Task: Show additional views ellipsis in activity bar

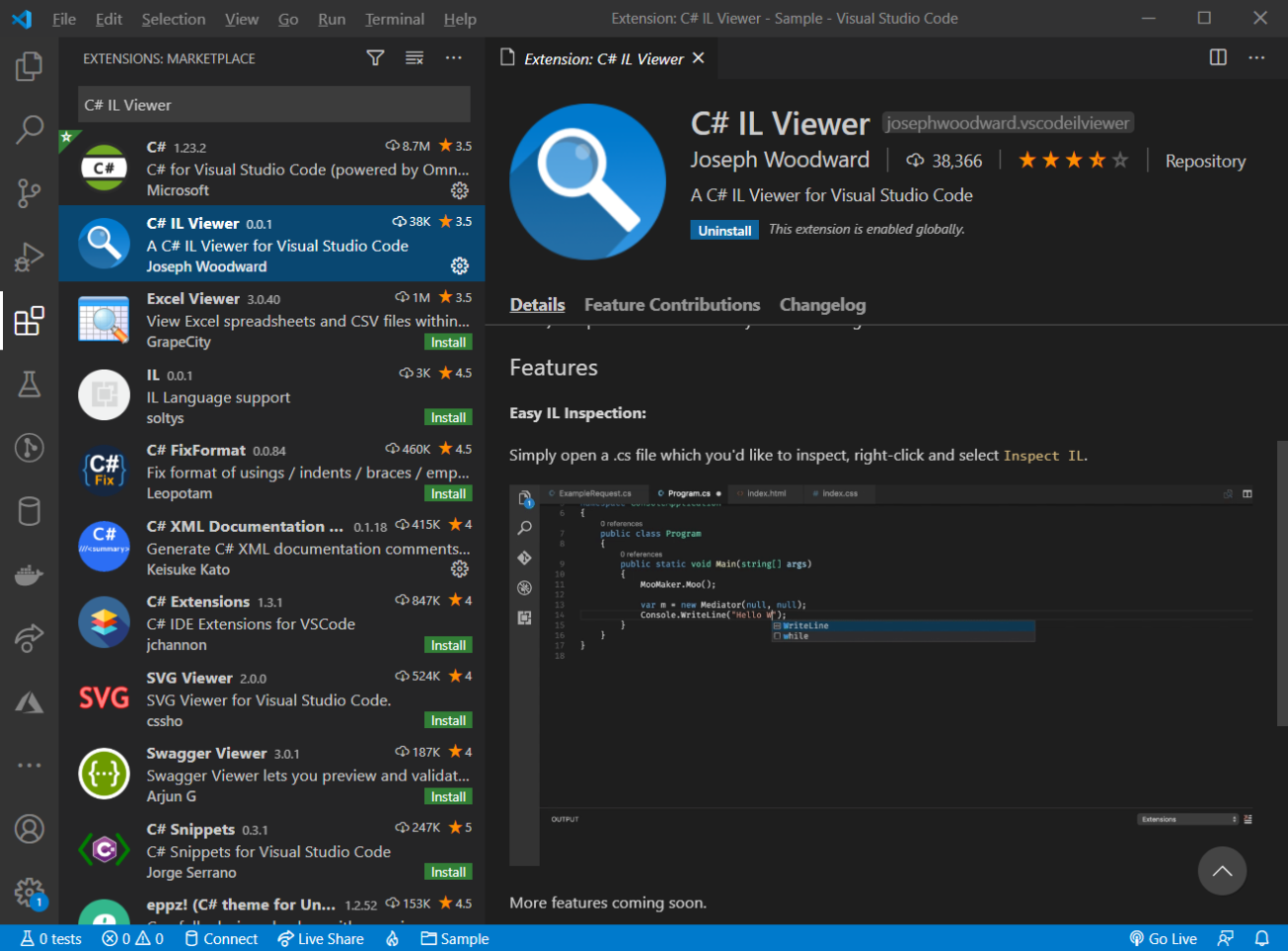Action: click(x=29, y=765)
